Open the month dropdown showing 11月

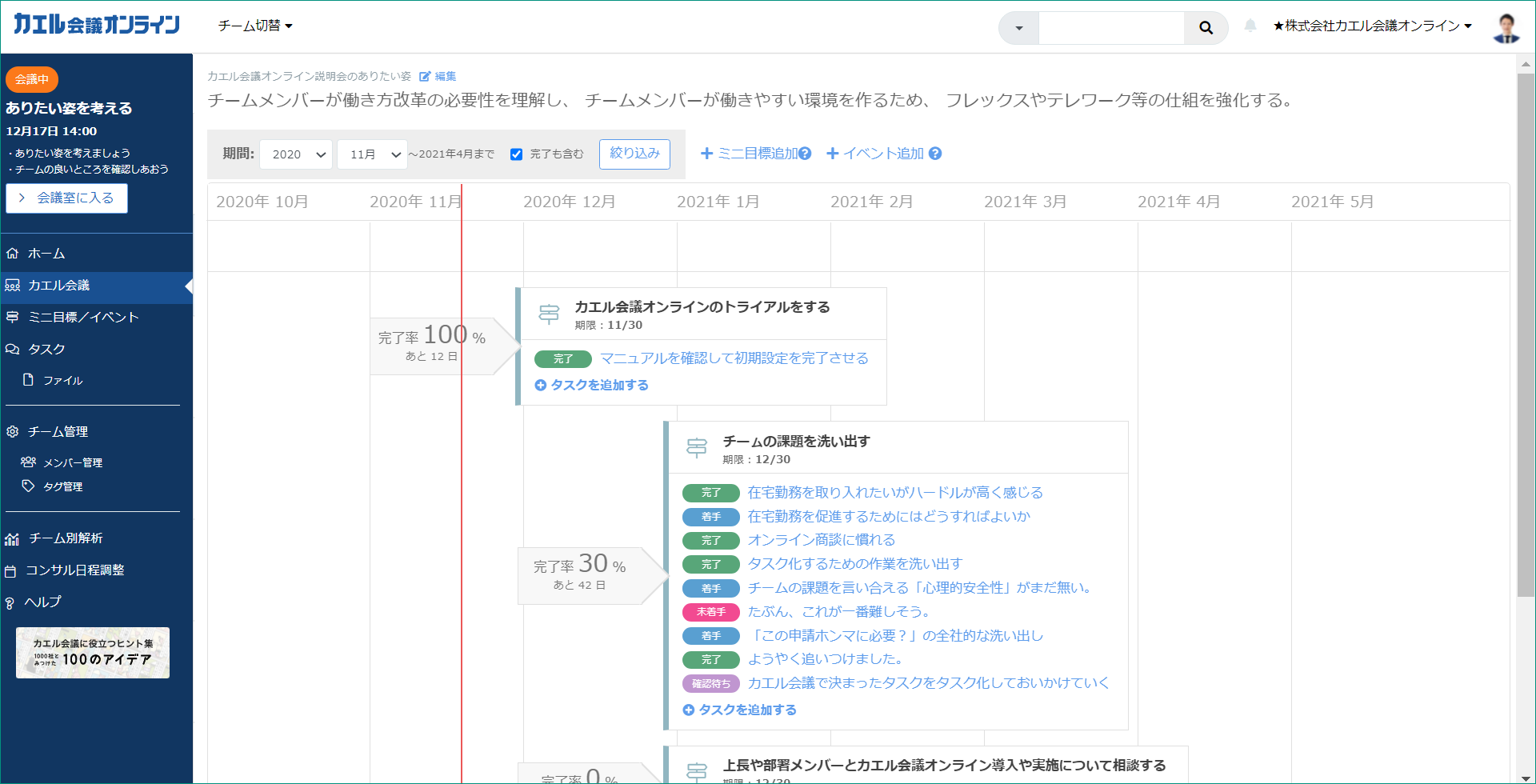pyautogui.click(x=372, y=154)
